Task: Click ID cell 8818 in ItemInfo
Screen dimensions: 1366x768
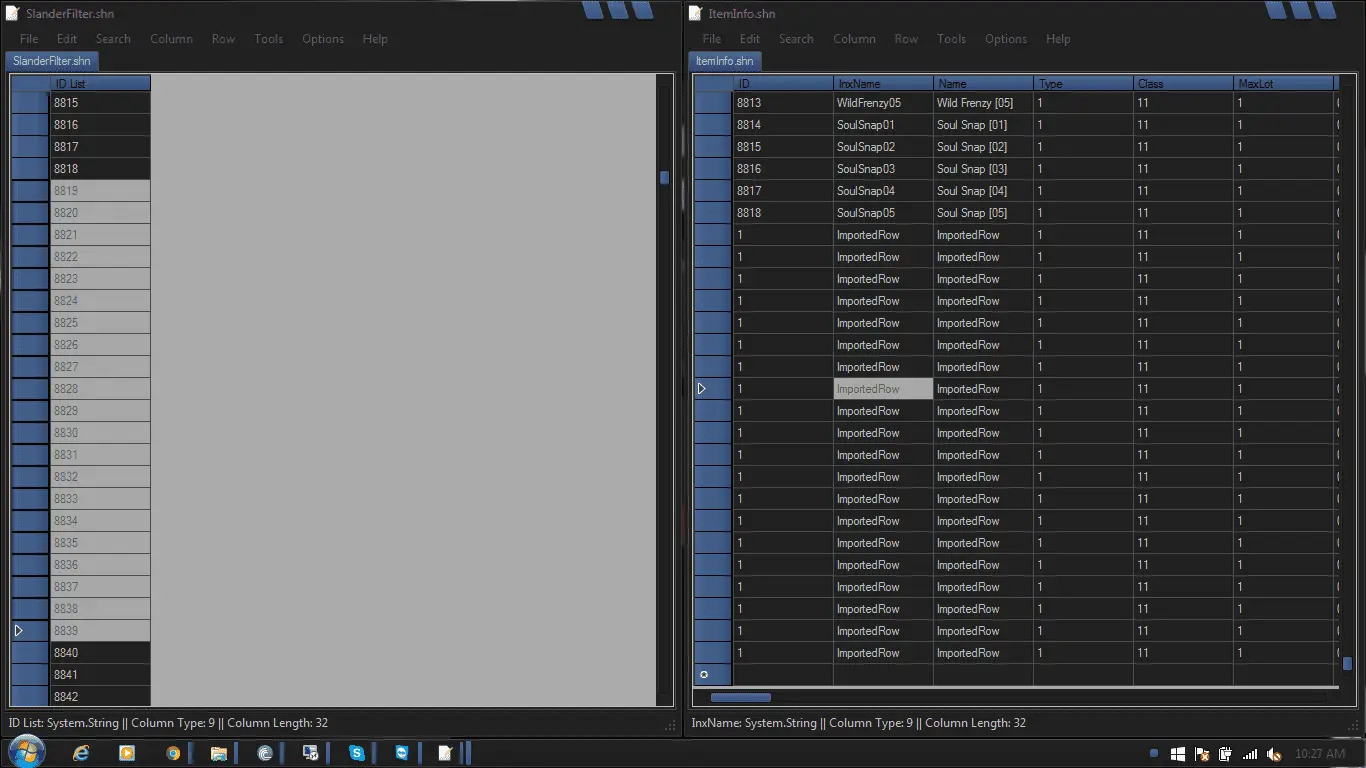Action: tap(783, 213)
